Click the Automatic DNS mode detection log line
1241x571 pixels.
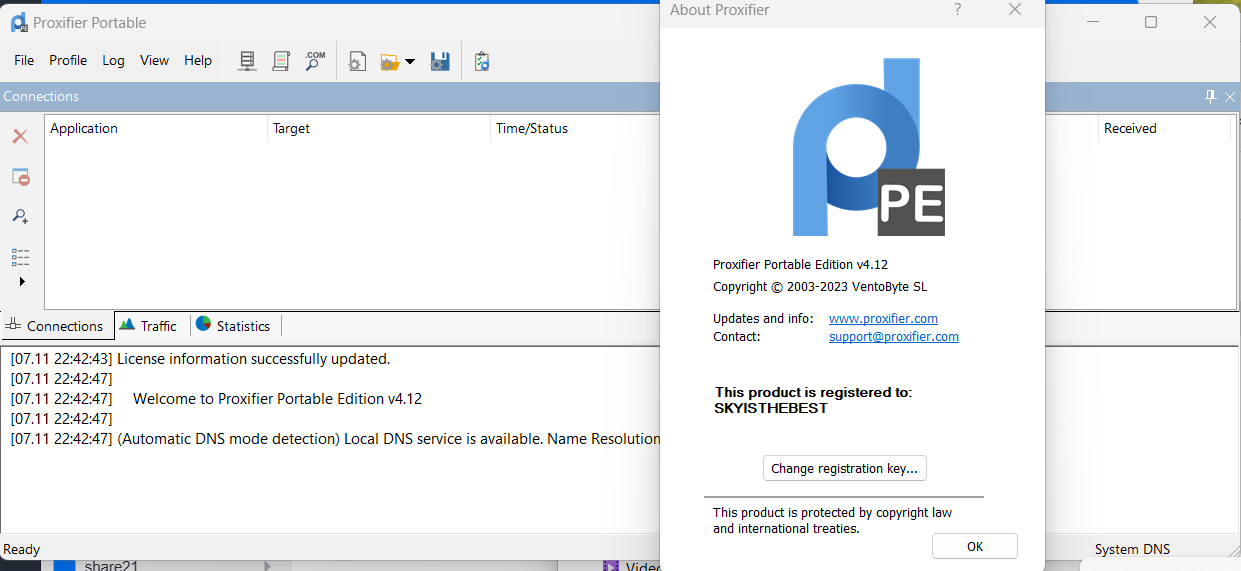coord(335,438)
